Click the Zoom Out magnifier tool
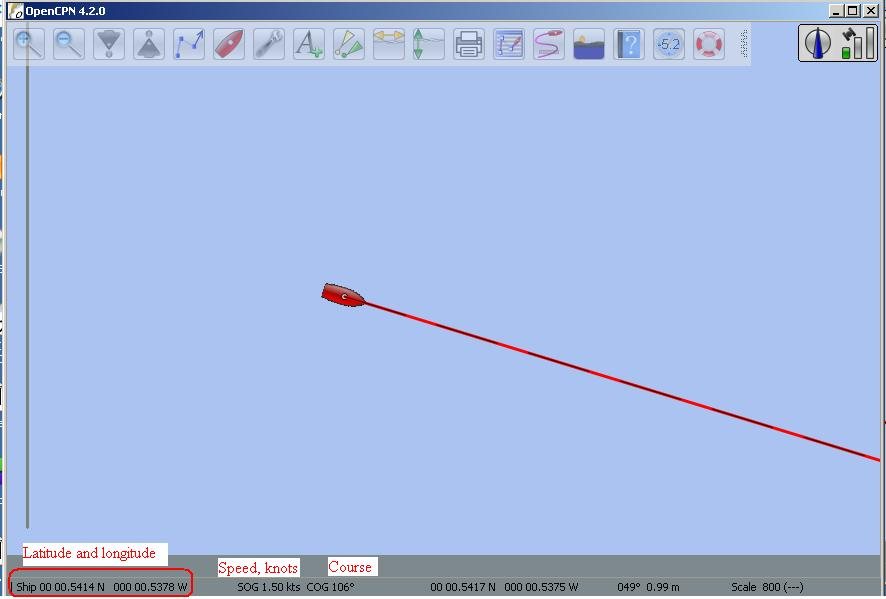Viewport: 886px width, 599px height. pyautogui.click(x=69, y=44)
